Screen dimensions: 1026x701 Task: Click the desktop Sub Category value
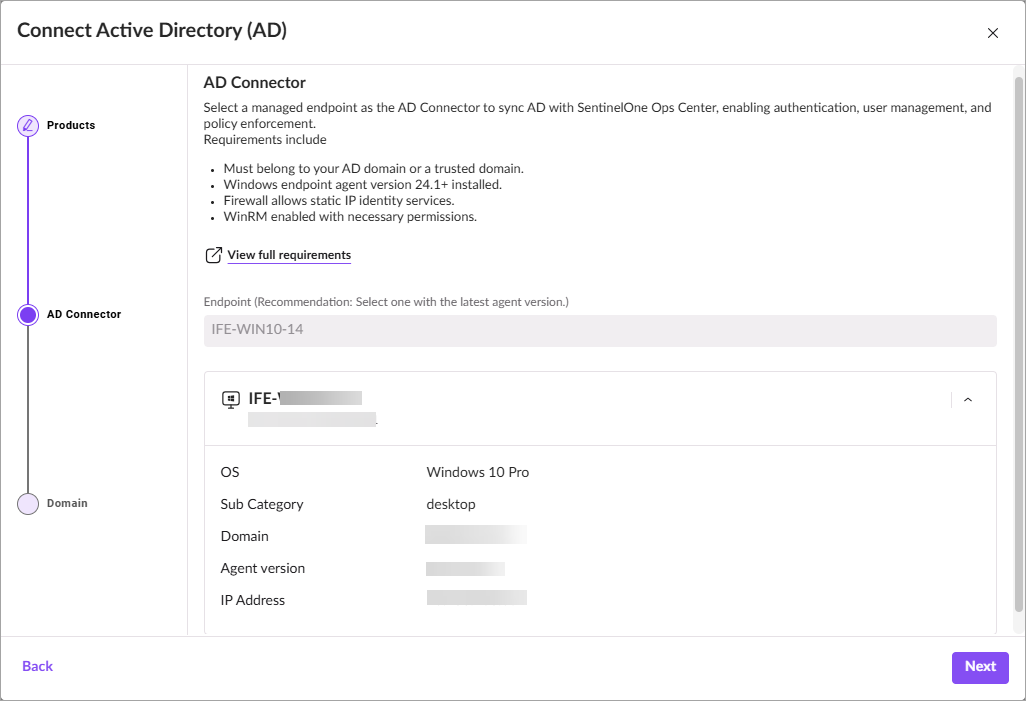pos(451,504)
